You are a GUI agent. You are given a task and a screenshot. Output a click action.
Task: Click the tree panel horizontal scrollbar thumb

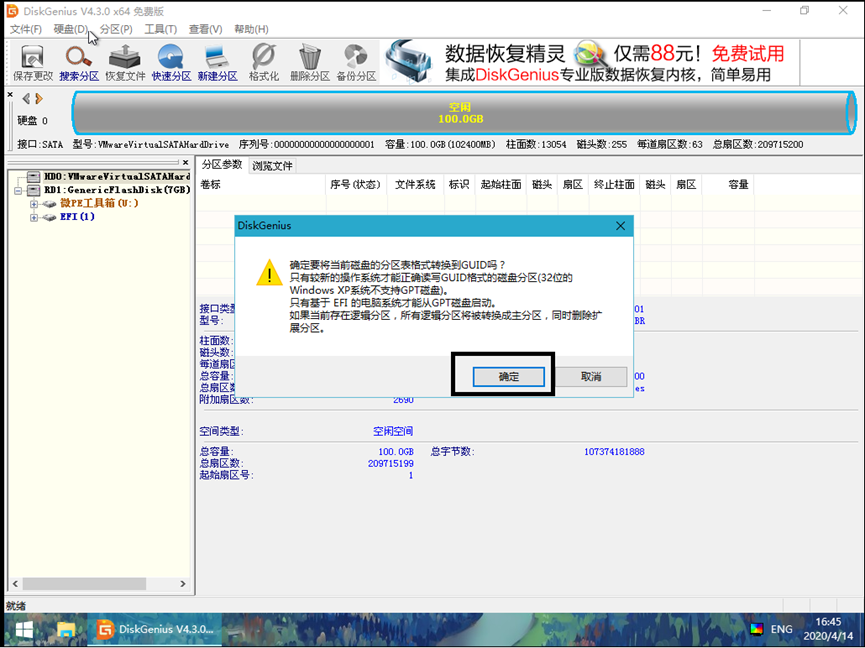(84, 583)
